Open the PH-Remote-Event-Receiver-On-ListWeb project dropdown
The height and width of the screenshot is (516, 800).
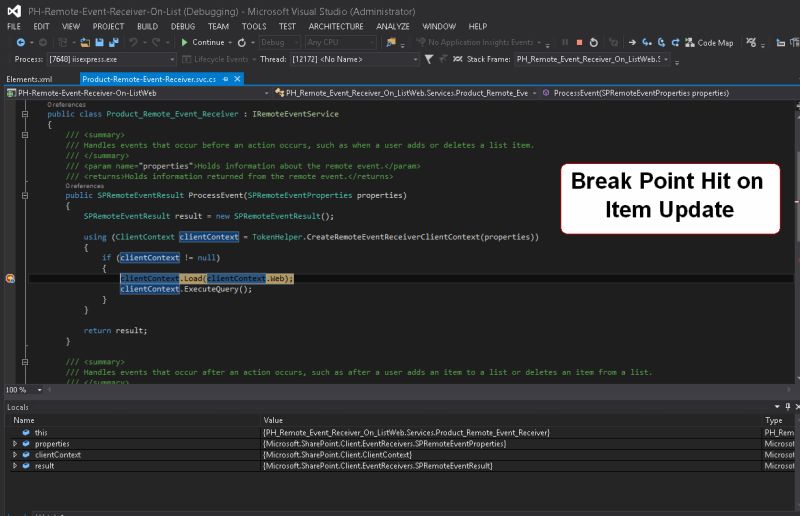point(138,93)
